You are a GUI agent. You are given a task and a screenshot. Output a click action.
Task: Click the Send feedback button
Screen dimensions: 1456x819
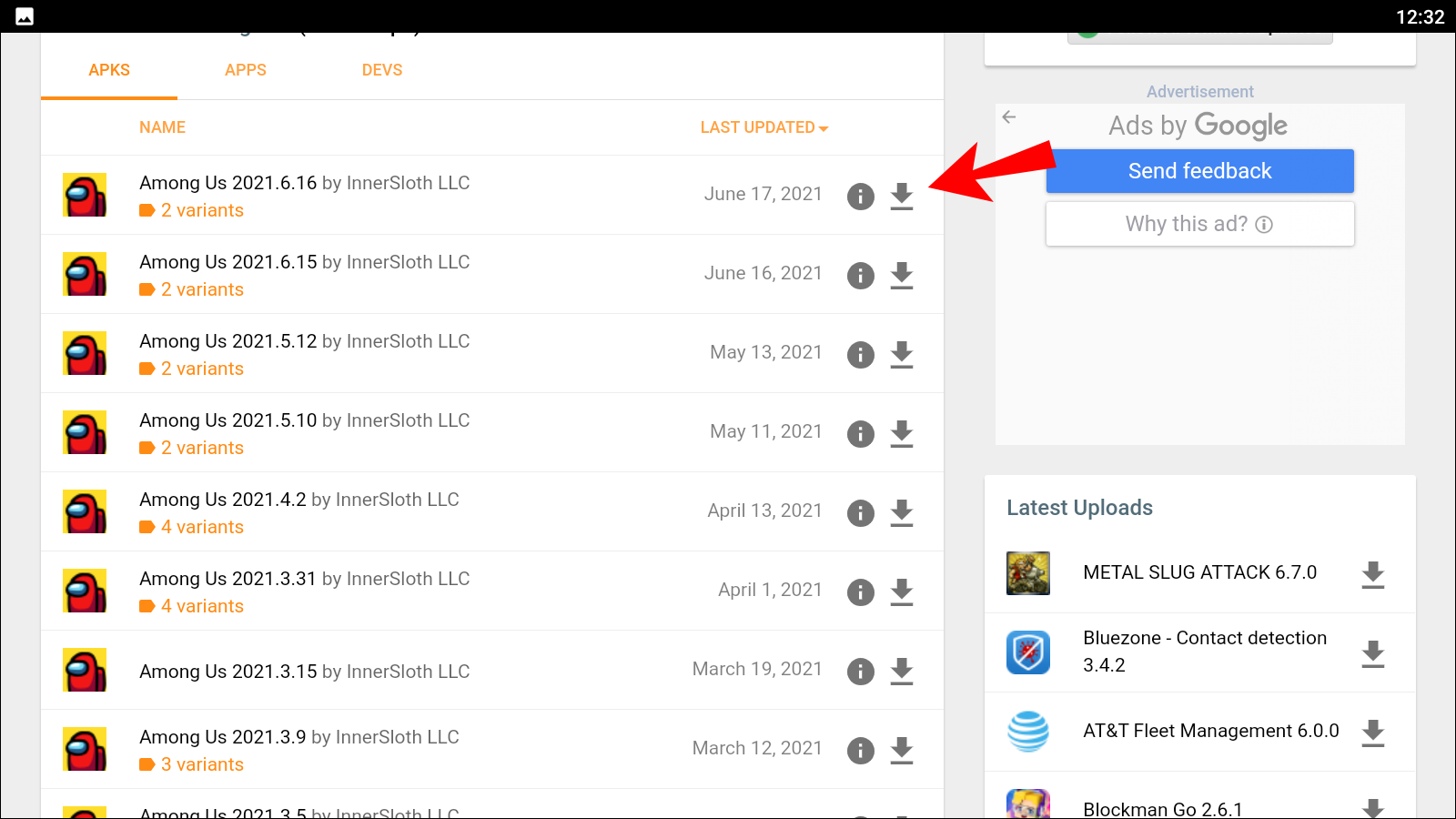(1199, 171)
